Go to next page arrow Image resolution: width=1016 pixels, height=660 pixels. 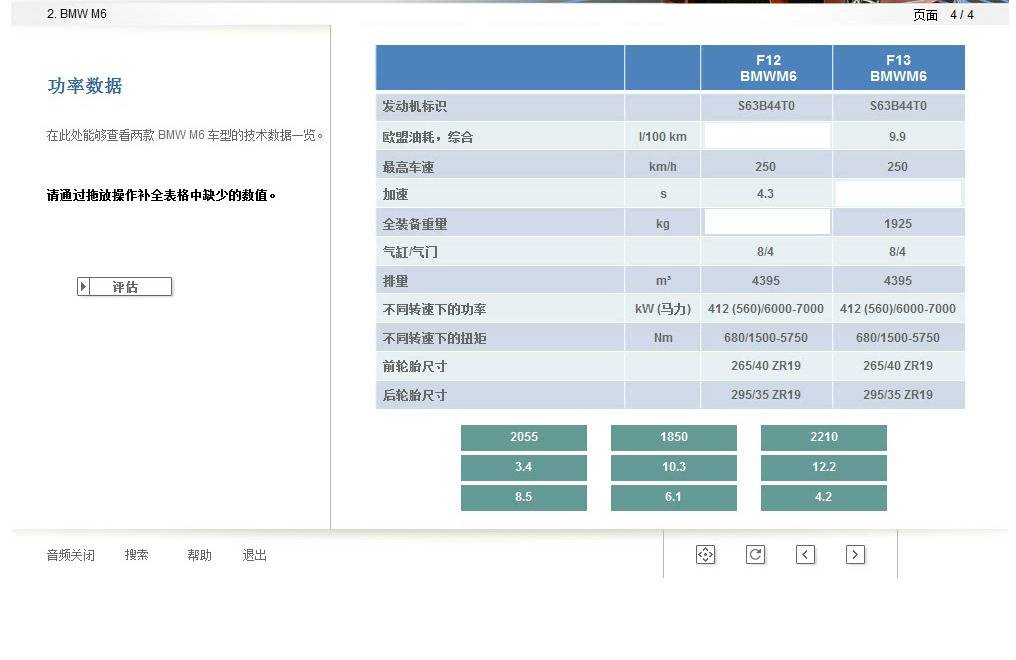pyautogui.click(x=855, y=554)
